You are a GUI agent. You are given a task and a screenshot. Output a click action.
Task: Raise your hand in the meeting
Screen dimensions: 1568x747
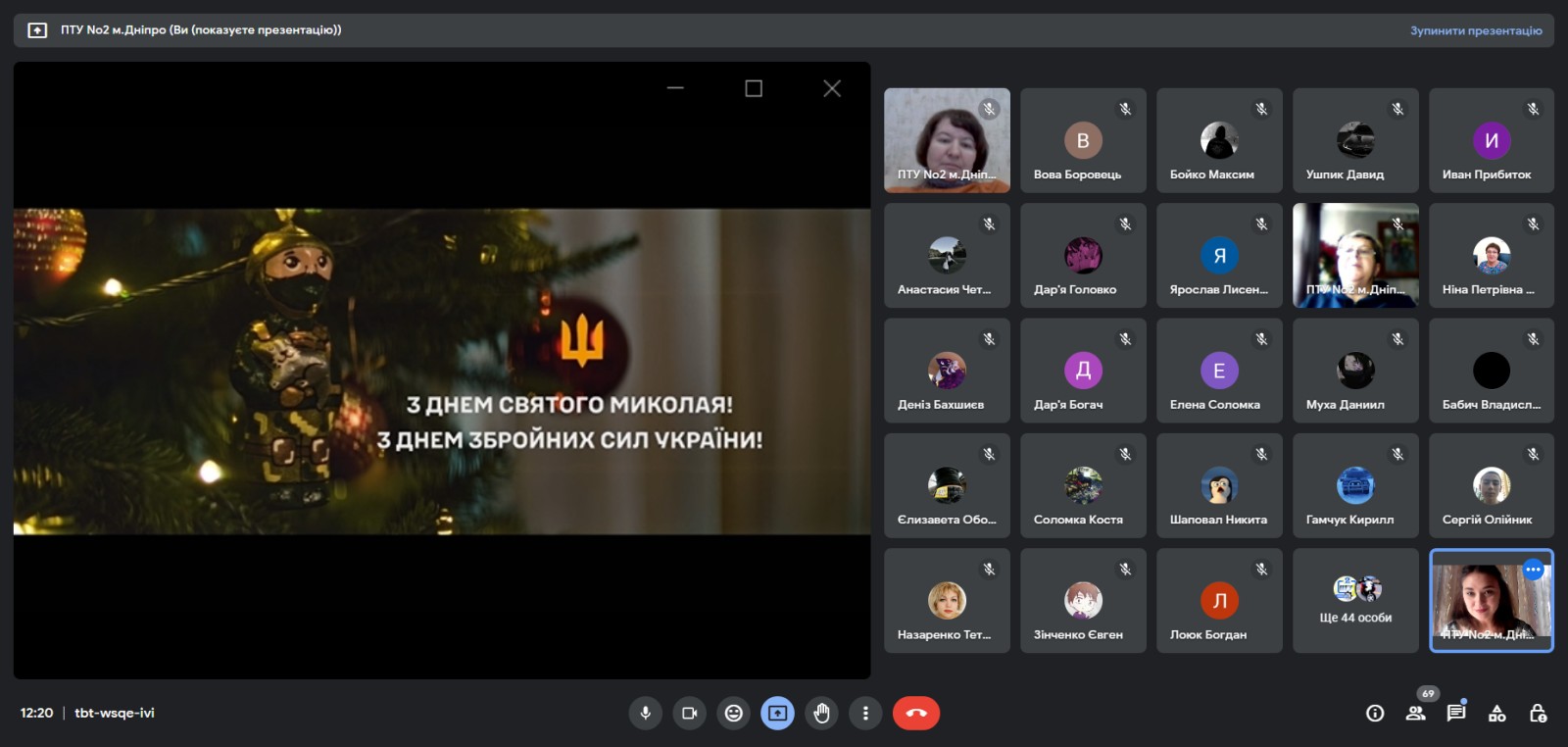click(x=822, y=714)
